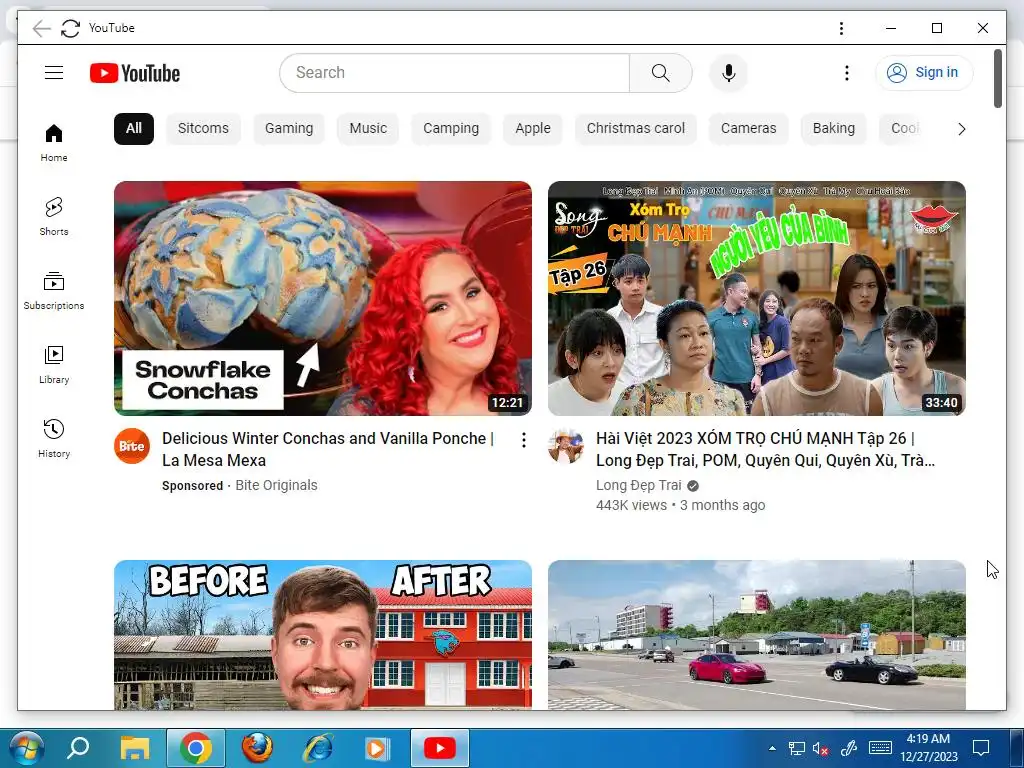The image size is (1024, 768).
Task: Click the Bite channel avatar
Action: [x=132, y=446]
